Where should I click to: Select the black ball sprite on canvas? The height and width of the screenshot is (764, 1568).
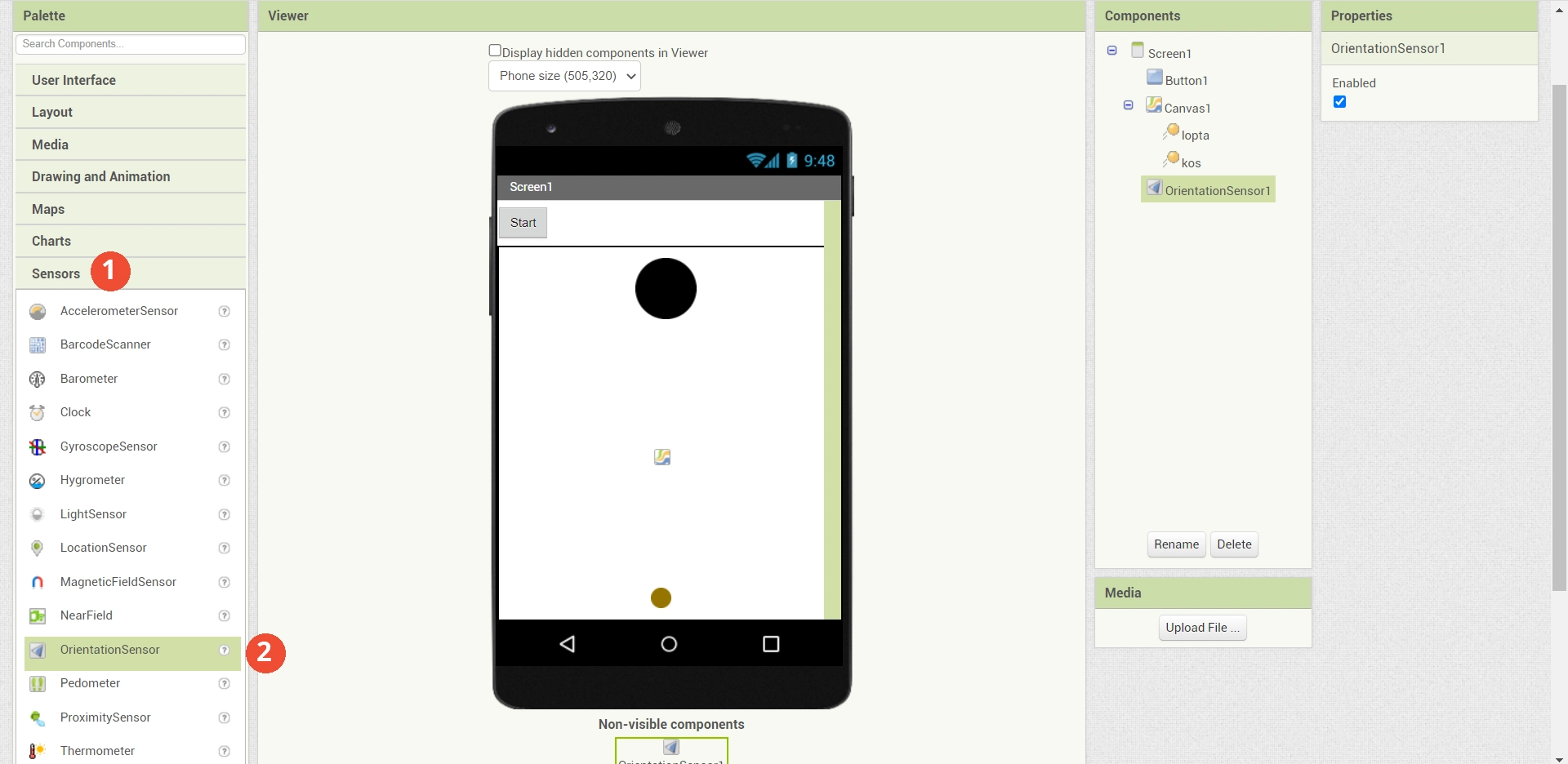click(666, 288)
